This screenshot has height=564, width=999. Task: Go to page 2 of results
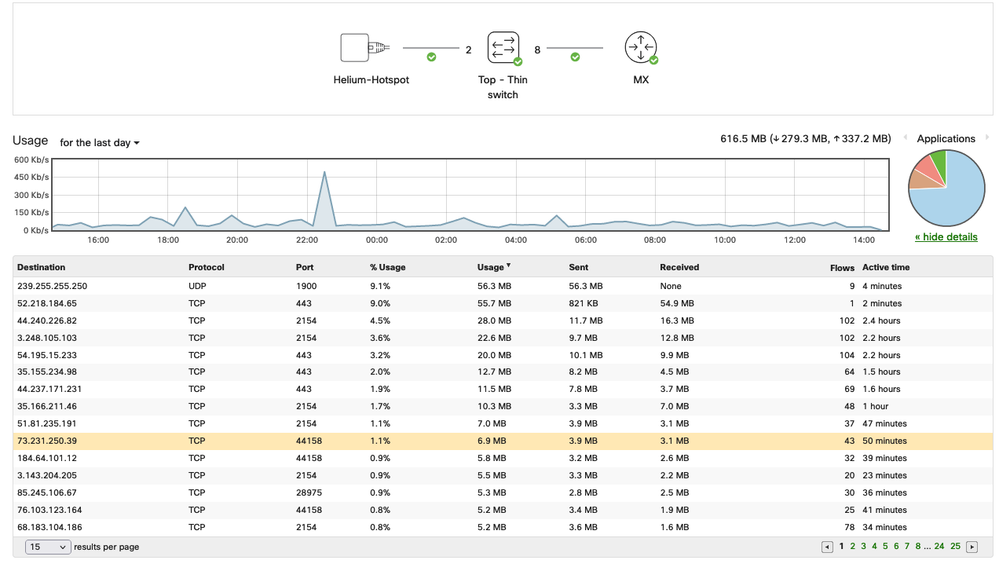pos(852,546)
